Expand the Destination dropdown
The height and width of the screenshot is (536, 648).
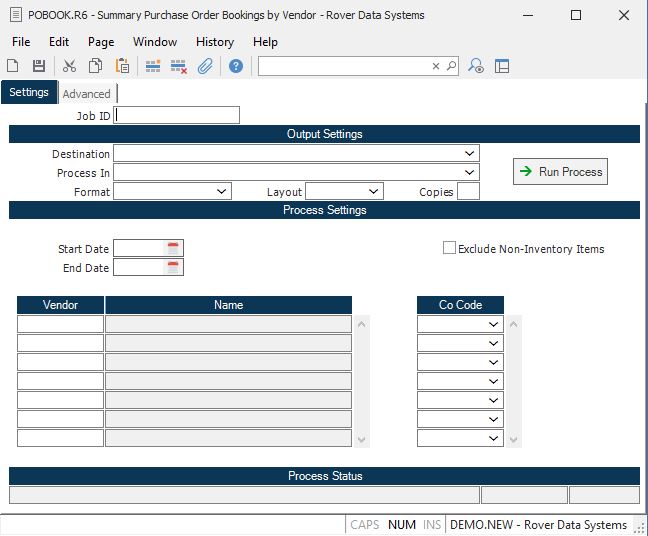click(470, 154)
